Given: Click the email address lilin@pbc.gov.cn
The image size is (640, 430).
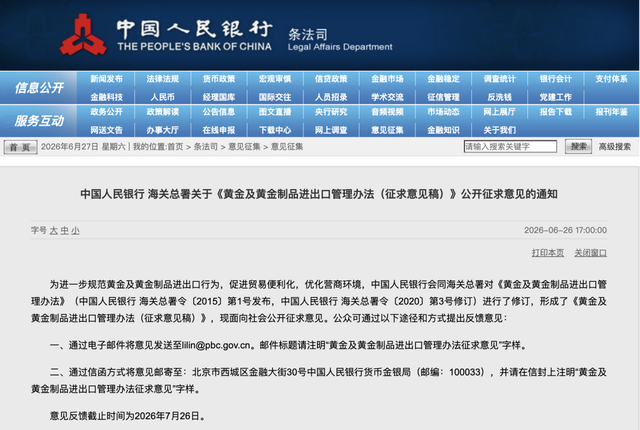Looking at the screenshot, I should [x=216, y=346].
